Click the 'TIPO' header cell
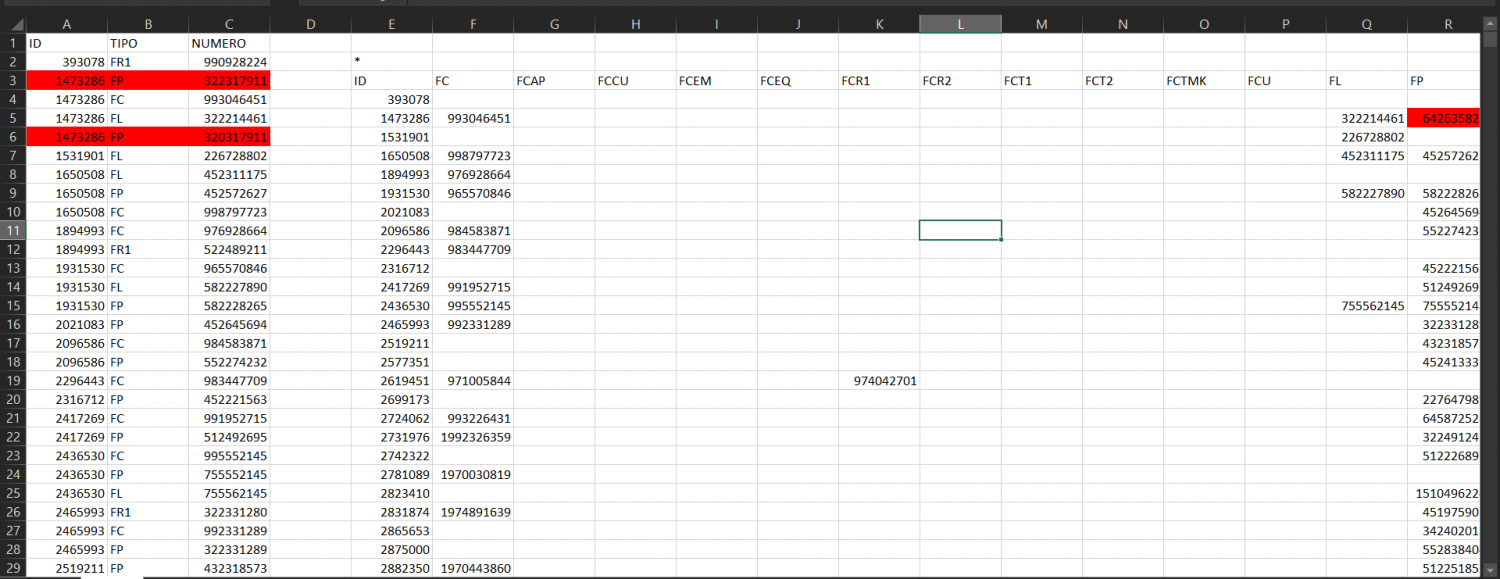The height and width of the screenshot is (579, 1500). (148, 43)
